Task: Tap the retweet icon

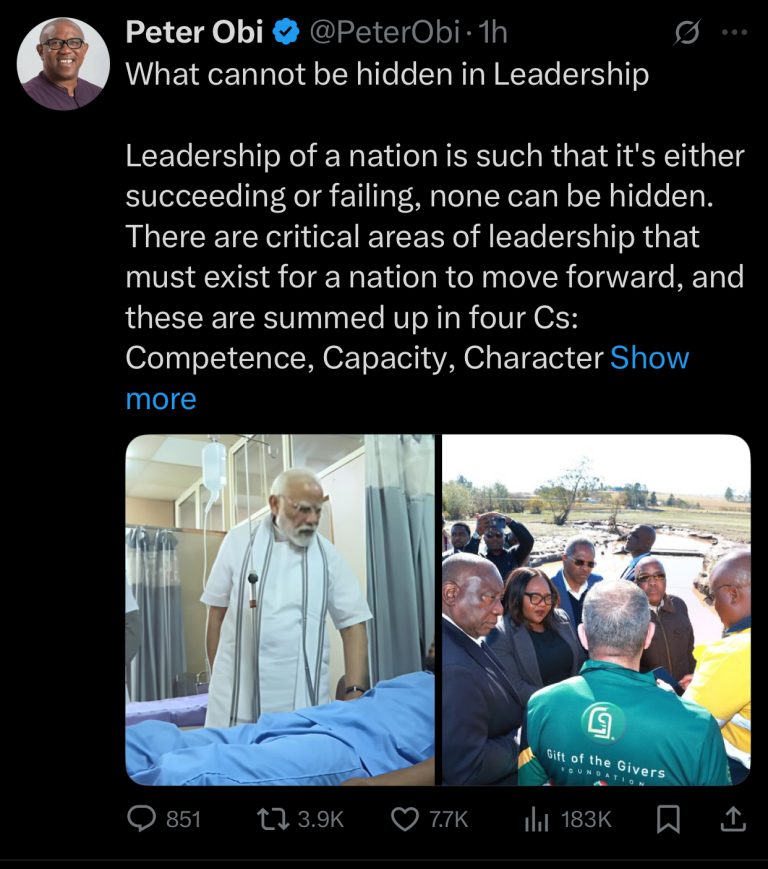Action: tap(273, 819)
